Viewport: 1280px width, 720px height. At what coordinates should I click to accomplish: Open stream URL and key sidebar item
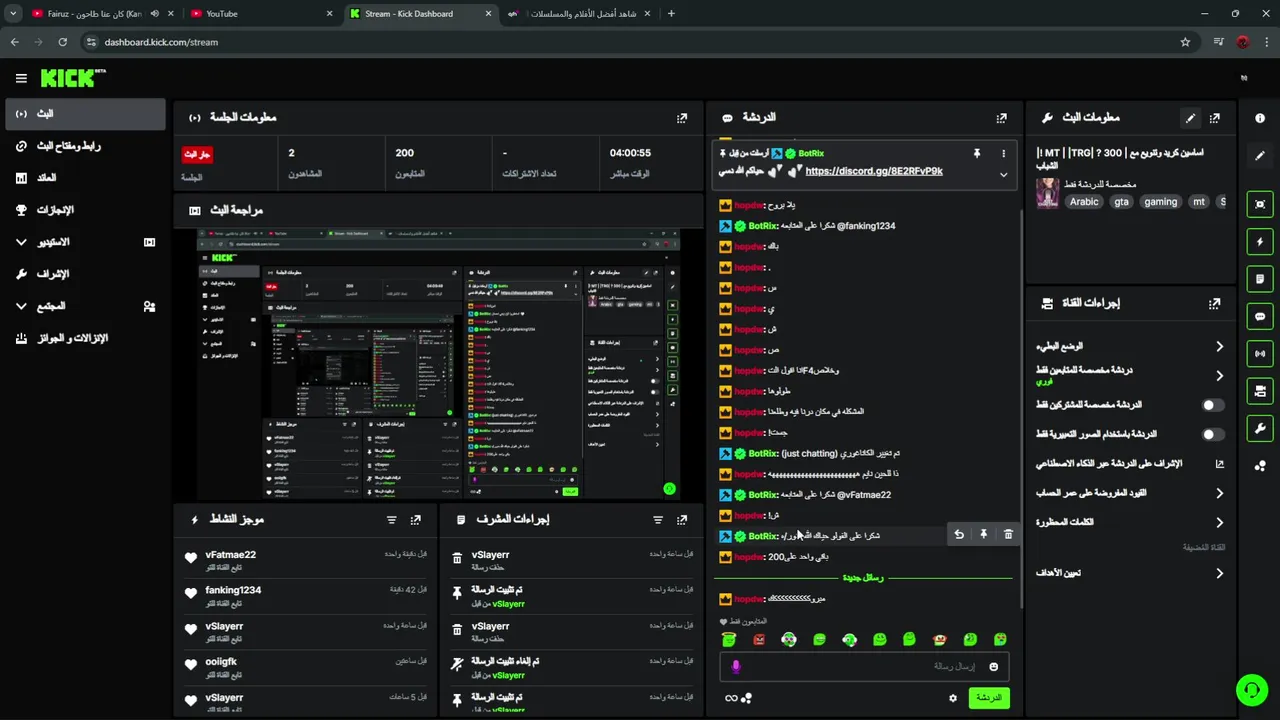[x=85, y=146]
